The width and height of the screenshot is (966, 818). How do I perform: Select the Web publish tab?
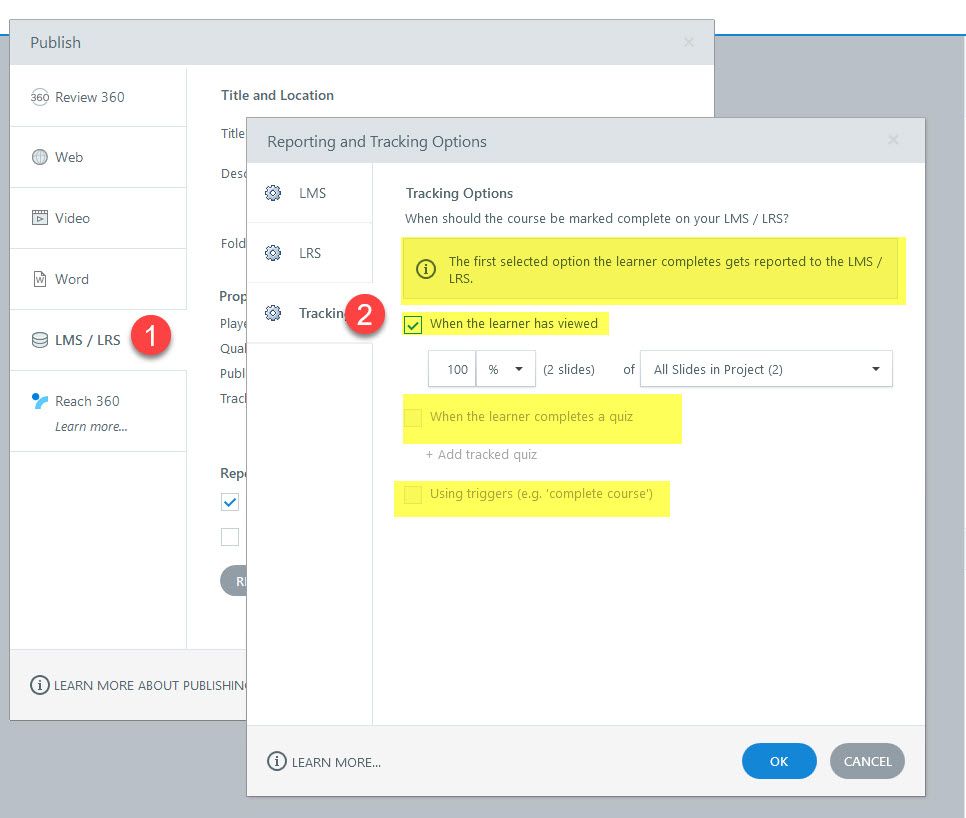(98, 157)
